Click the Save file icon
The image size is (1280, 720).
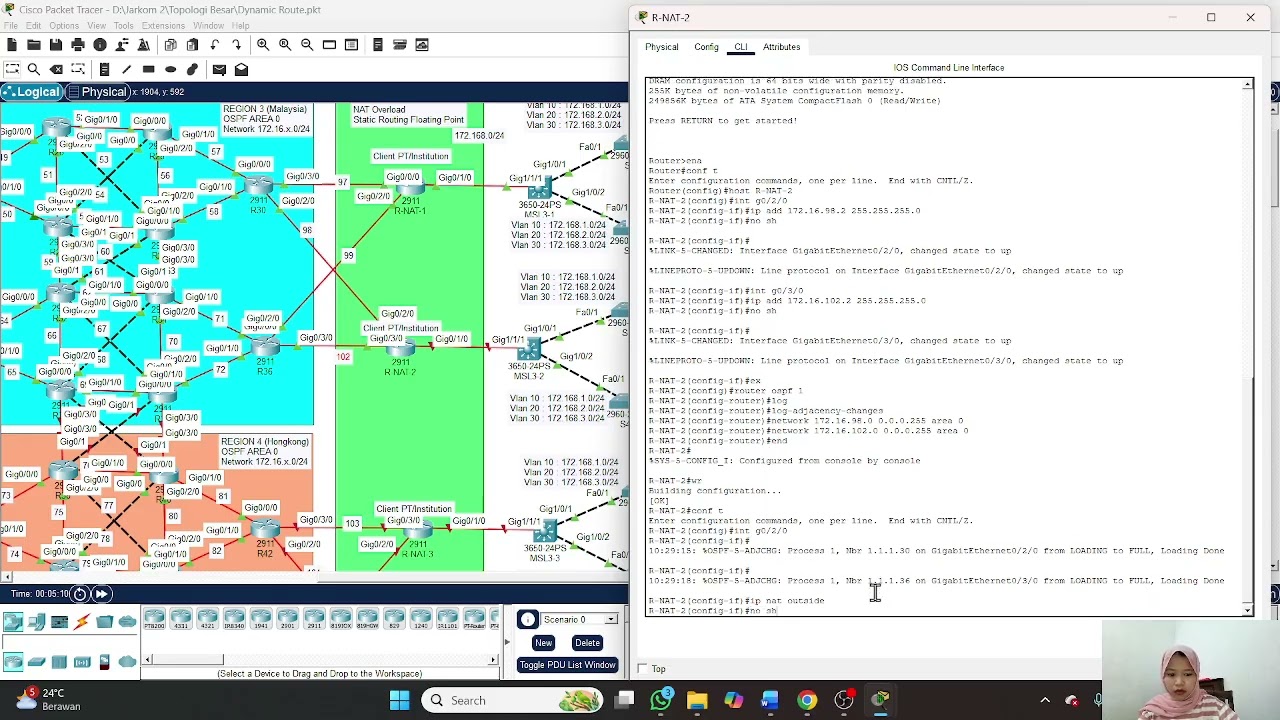click(x=55, y=45)
